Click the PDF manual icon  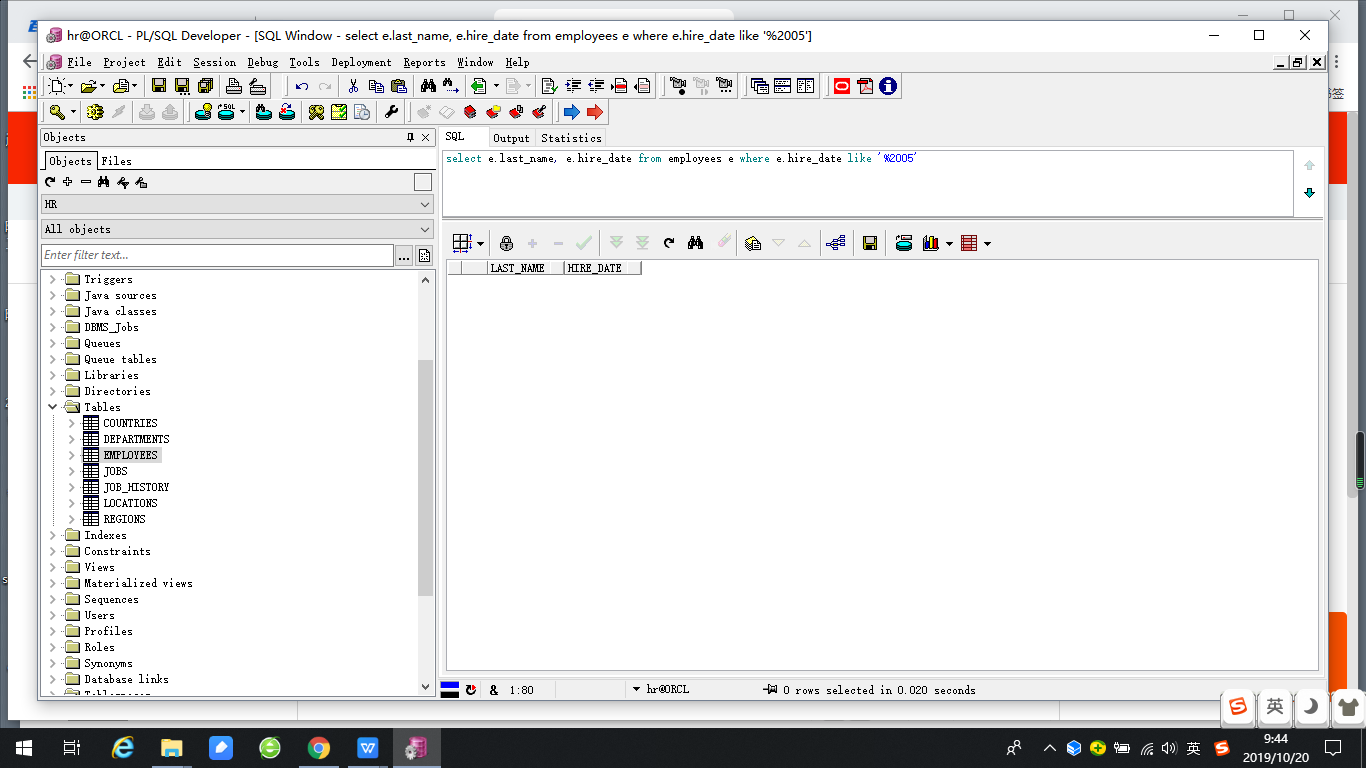tap(865, 86)
